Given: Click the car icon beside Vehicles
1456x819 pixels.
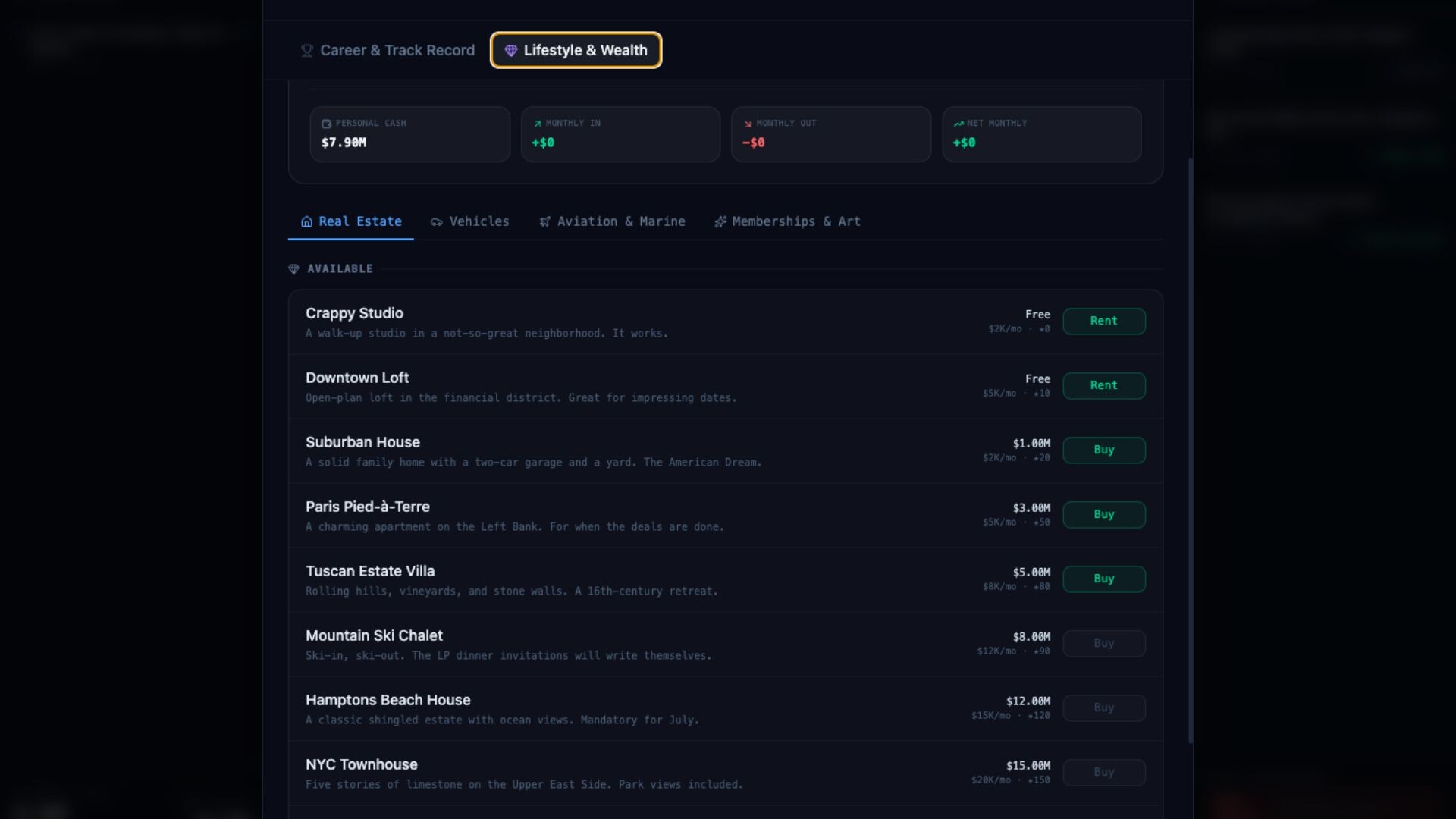Looking at the screenshot, I should pyautogui.click(x=437, y=222).
